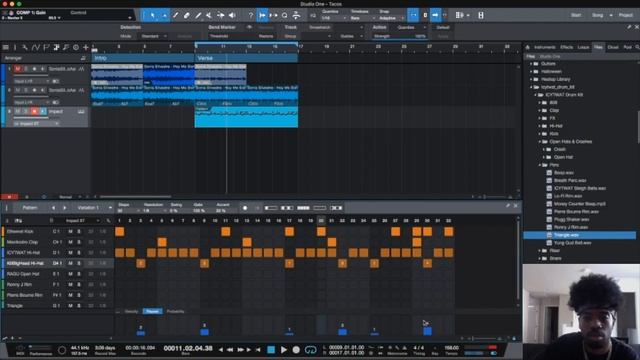Adjust the Strength slider in Action section
The image size is (640, 360).
[x=400, y=36]
